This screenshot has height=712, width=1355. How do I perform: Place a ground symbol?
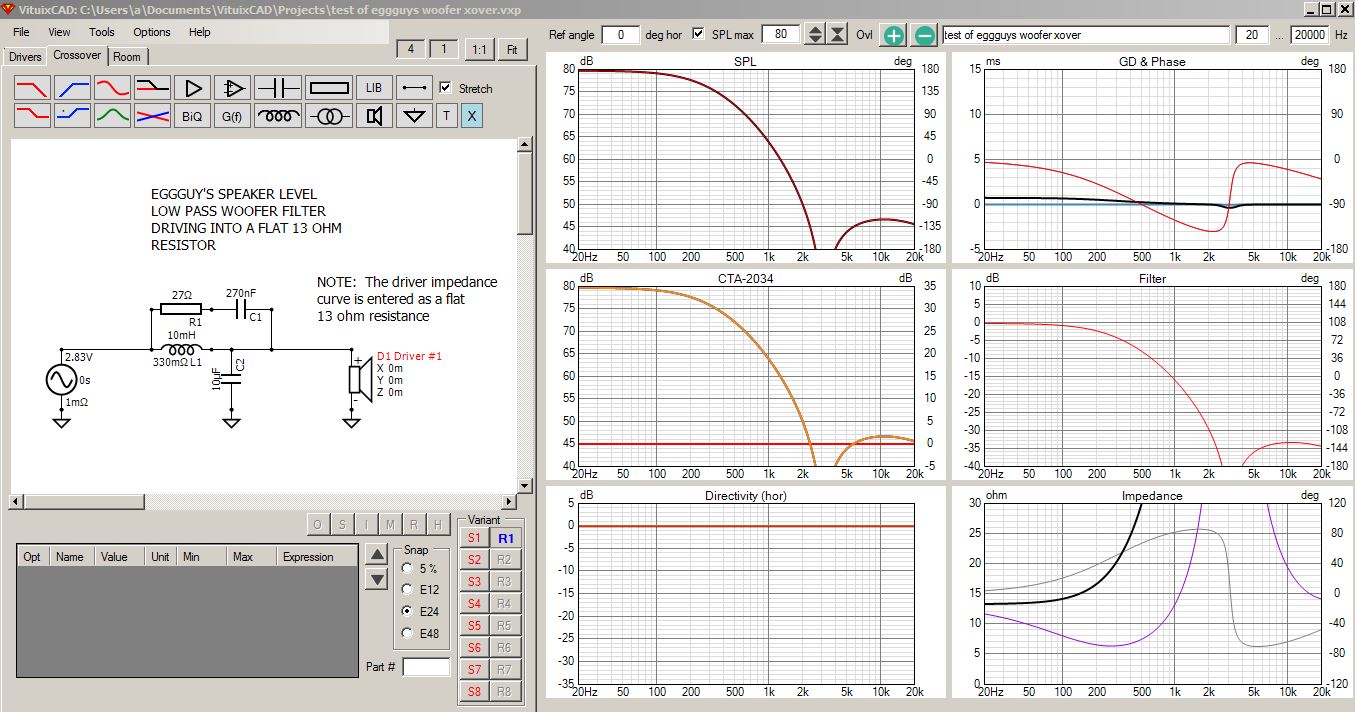tap(414, 116)
